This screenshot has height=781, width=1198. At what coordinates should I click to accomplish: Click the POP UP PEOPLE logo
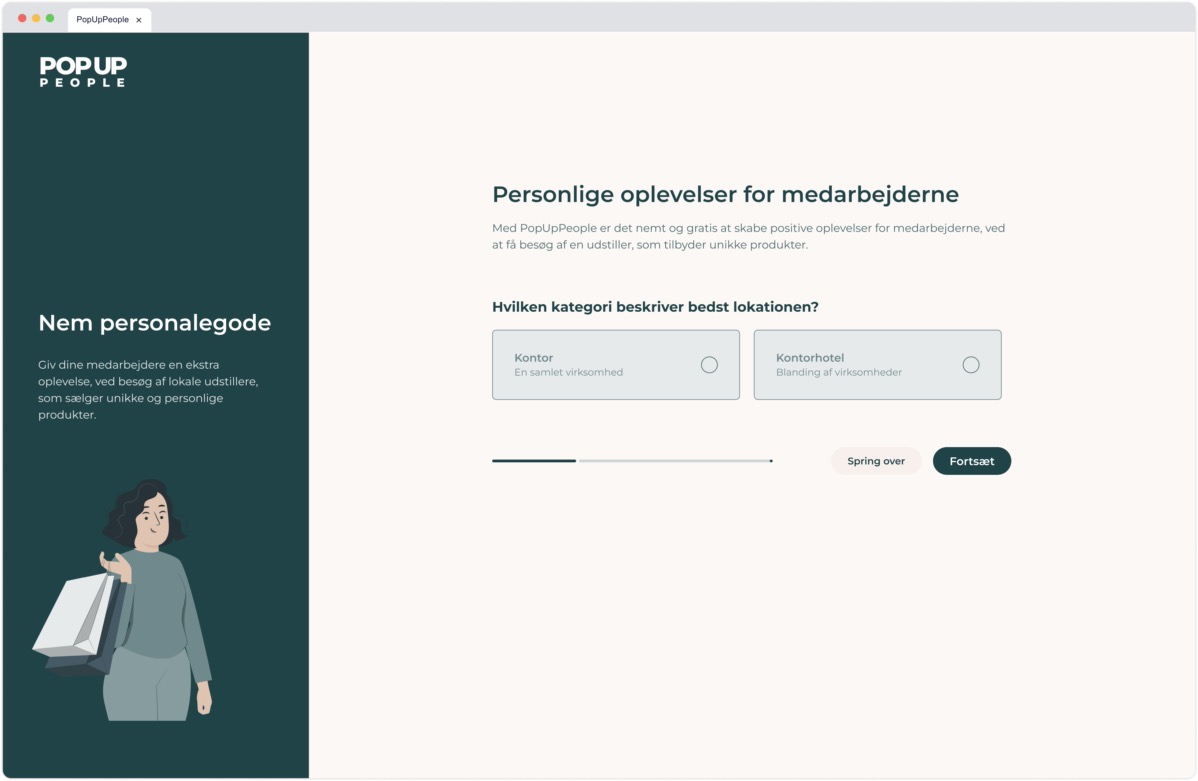(83, 71)
